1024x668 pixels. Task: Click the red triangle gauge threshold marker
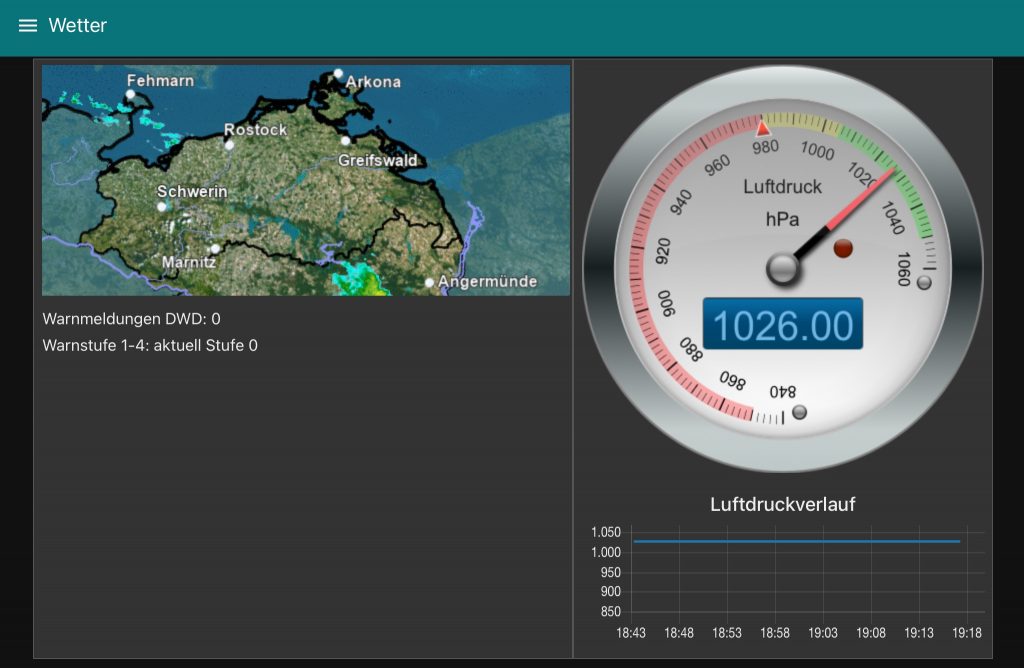763,128
